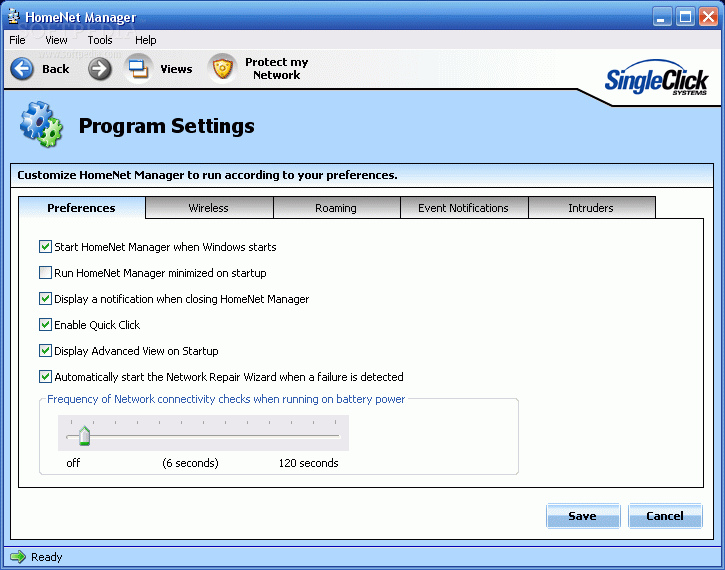Maximize the HomeNet Manager window
The width and height of the screenshot is (725, 570).
click(x=685, y=18)
